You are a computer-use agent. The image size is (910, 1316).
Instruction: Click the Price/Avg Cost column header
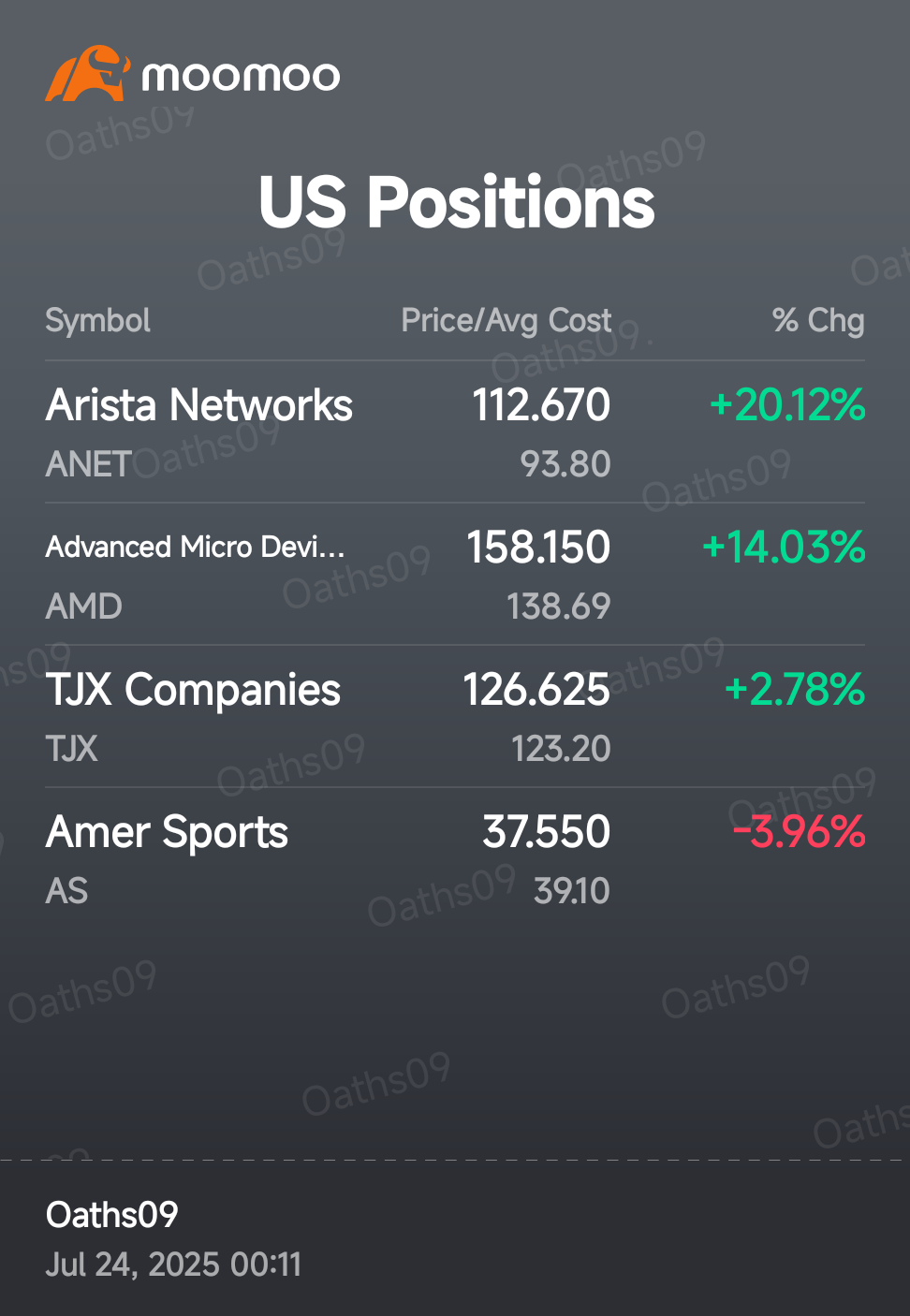(x=506, y=320)
